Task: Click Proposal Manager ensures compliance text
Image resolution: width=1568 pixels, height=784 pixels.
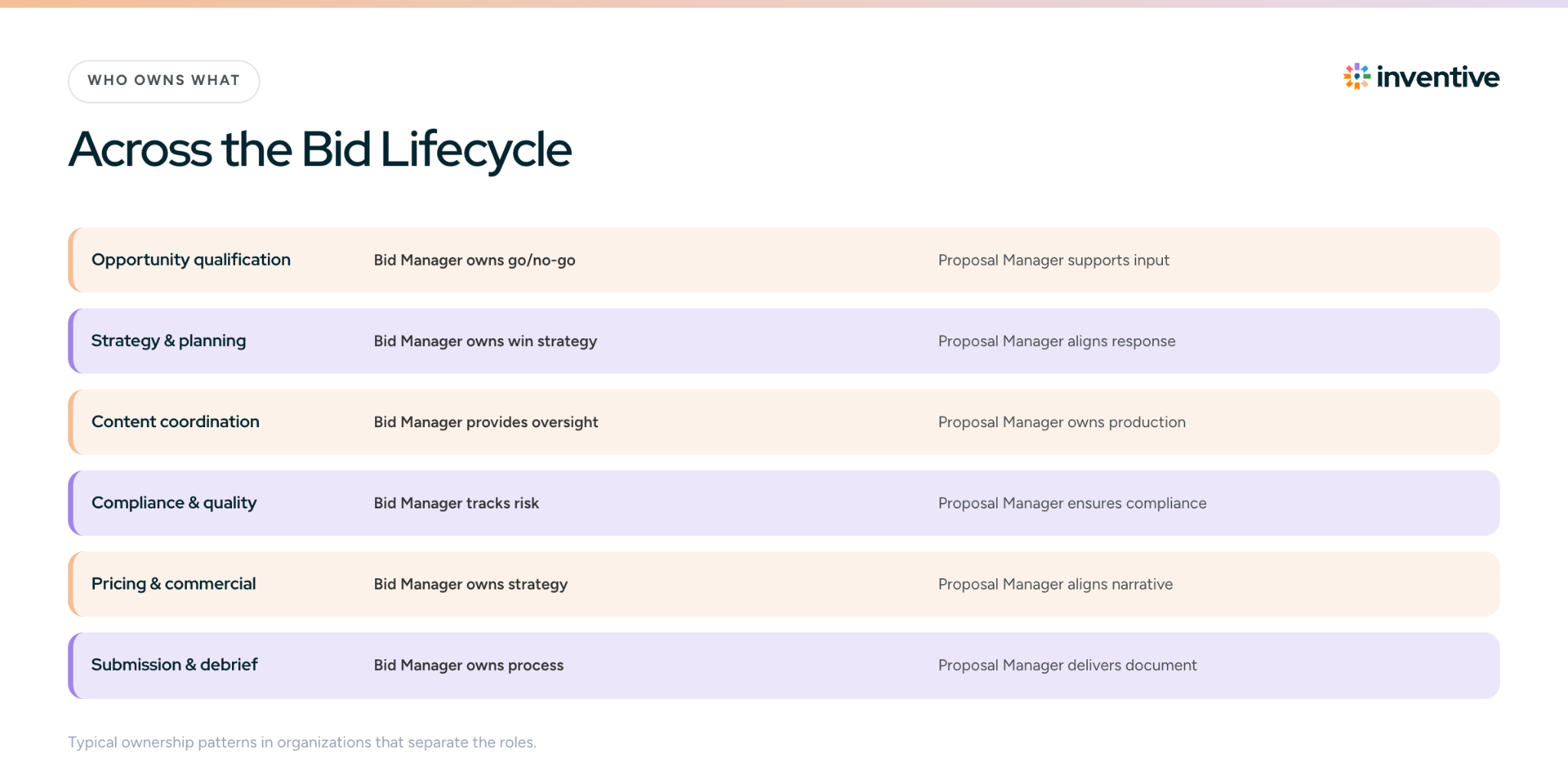Action: (x=1072, y=503)
